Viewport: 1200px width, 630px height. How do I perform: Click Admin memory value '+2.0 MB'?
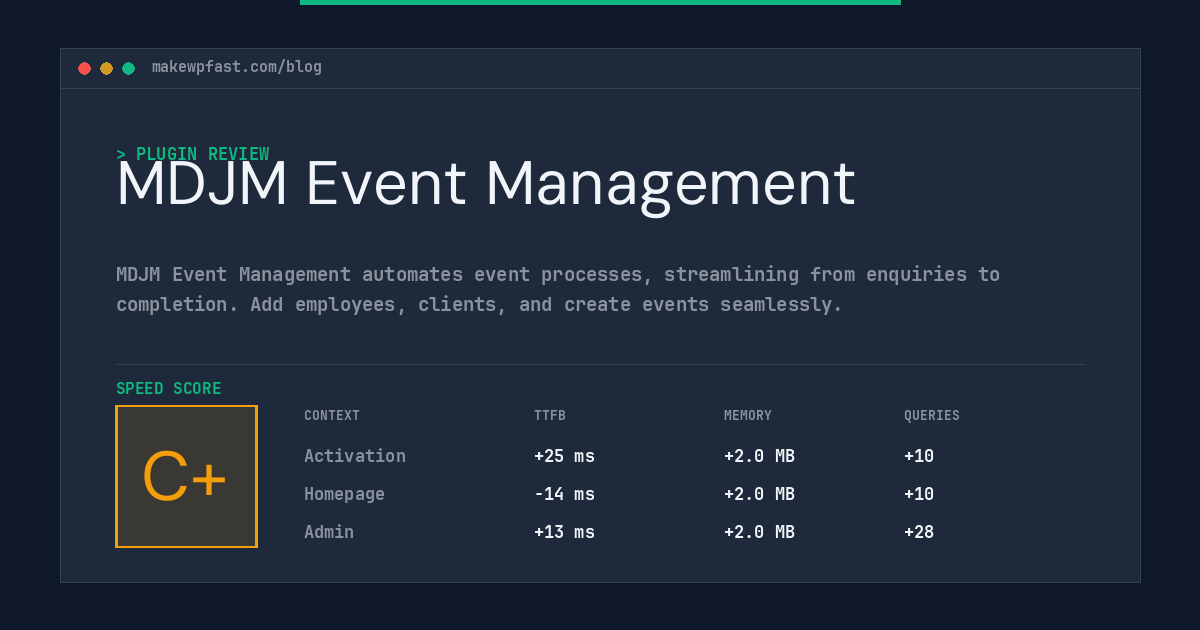(x=759, y=532)
